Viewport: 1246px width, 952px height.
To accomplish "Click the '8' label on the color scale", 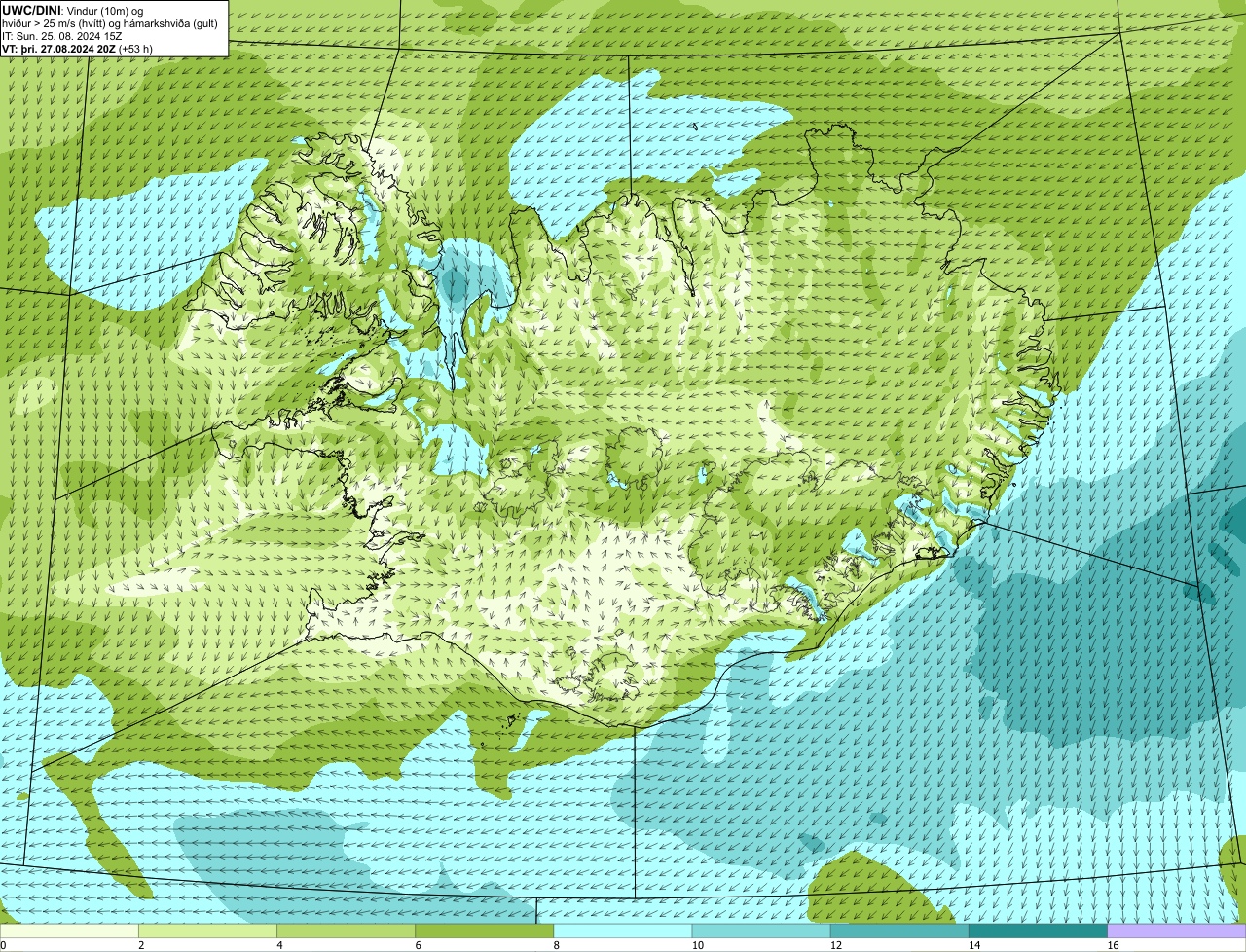I will click(x=556, y=945).
